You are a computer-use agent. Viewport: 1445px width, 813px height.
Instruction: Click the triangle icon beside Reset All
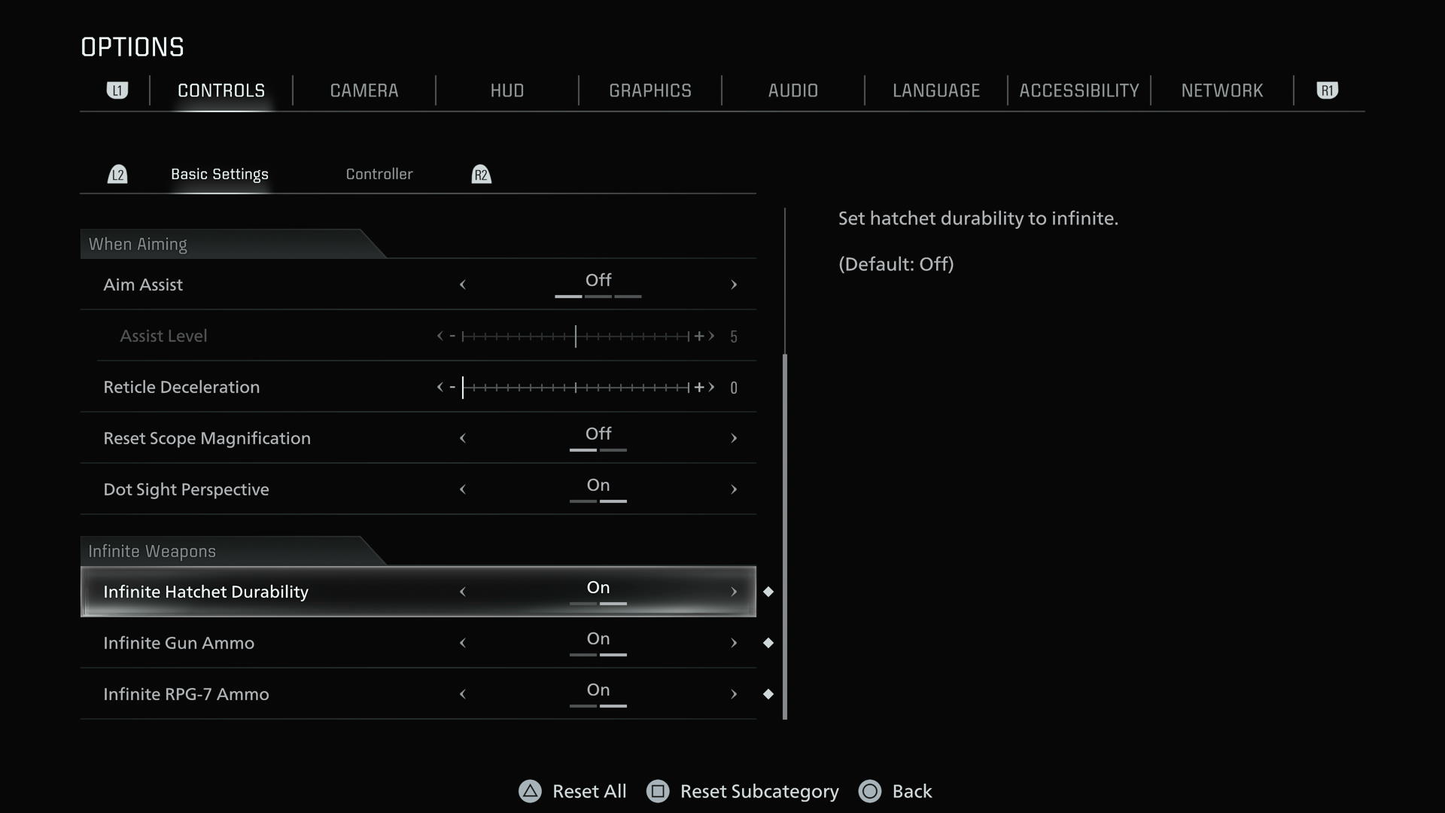click(x=530, y=791)
